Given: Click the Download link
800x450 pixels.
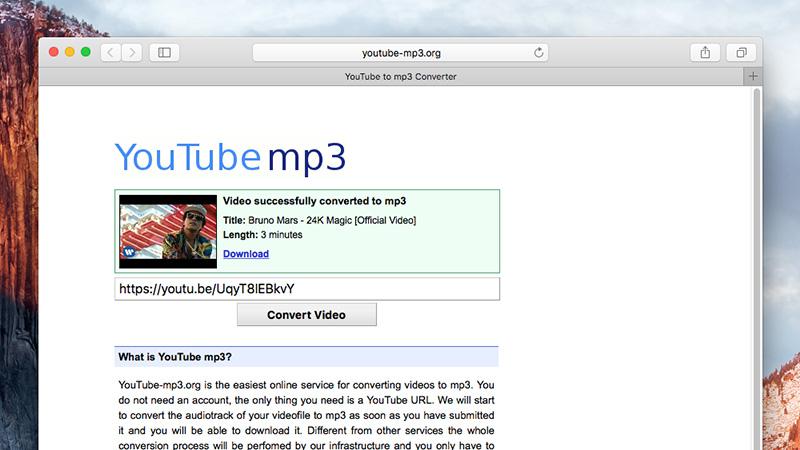Looking at the screenshot, I should pyautogui.click(x=246, y=254).
